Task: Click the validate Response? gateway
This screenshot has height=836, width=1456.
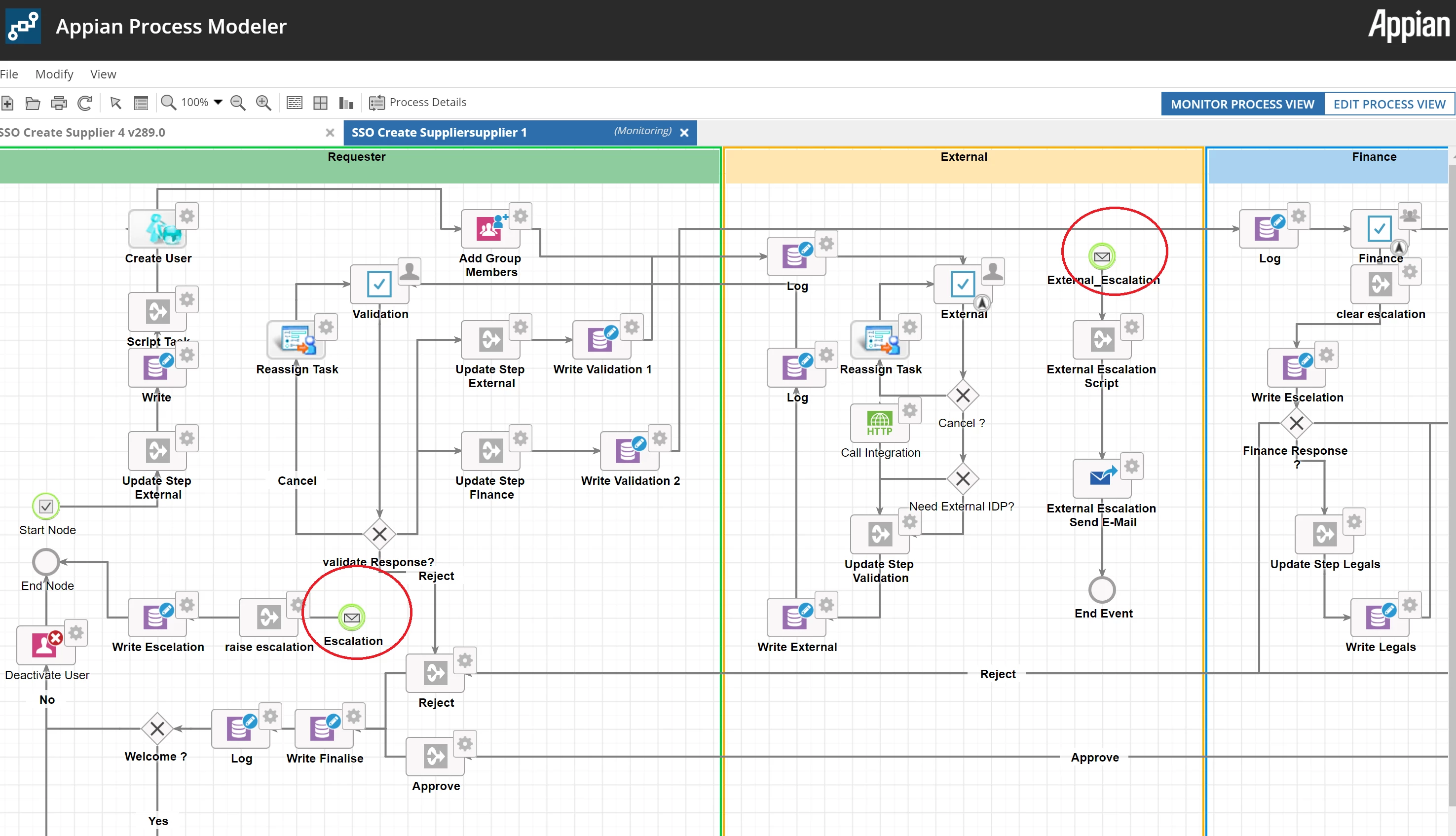Action: click(x=379, y=534)
